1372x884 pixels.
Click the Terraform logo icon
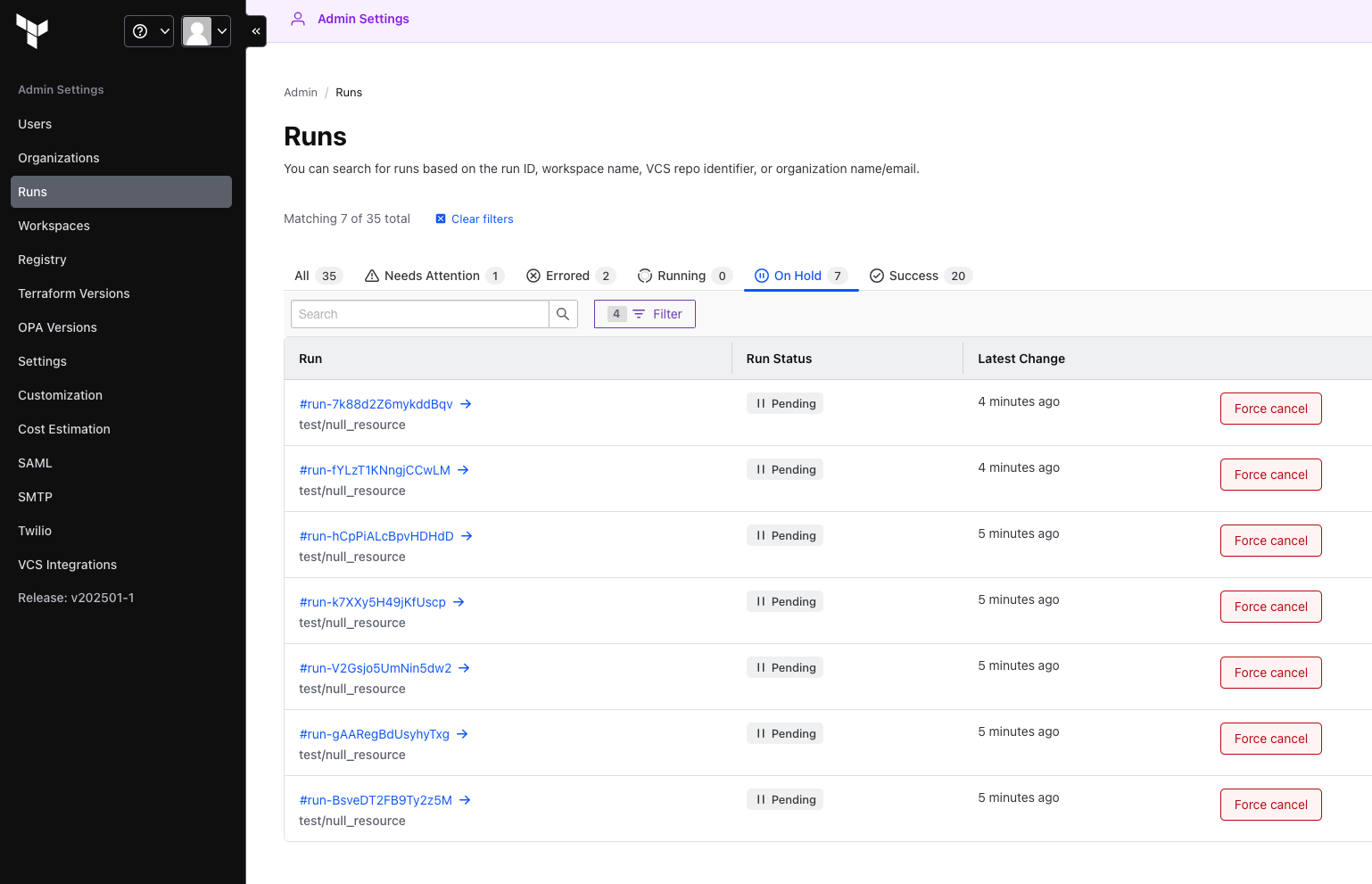click(32, 31)
